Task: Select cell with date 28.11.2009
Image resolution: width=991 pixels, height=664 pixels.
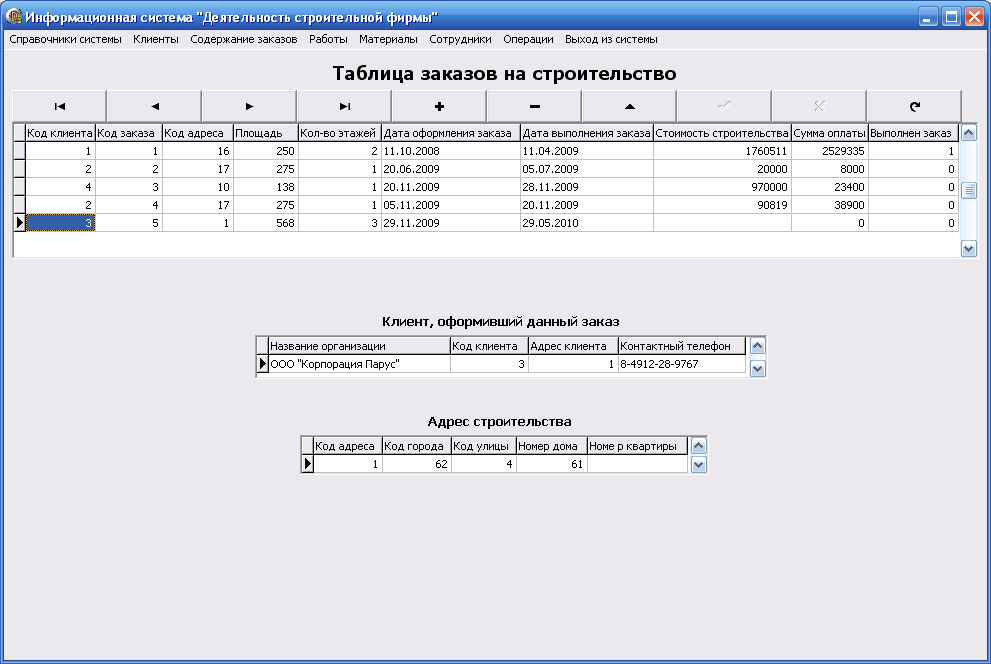Action: click(x=587, y=187)
